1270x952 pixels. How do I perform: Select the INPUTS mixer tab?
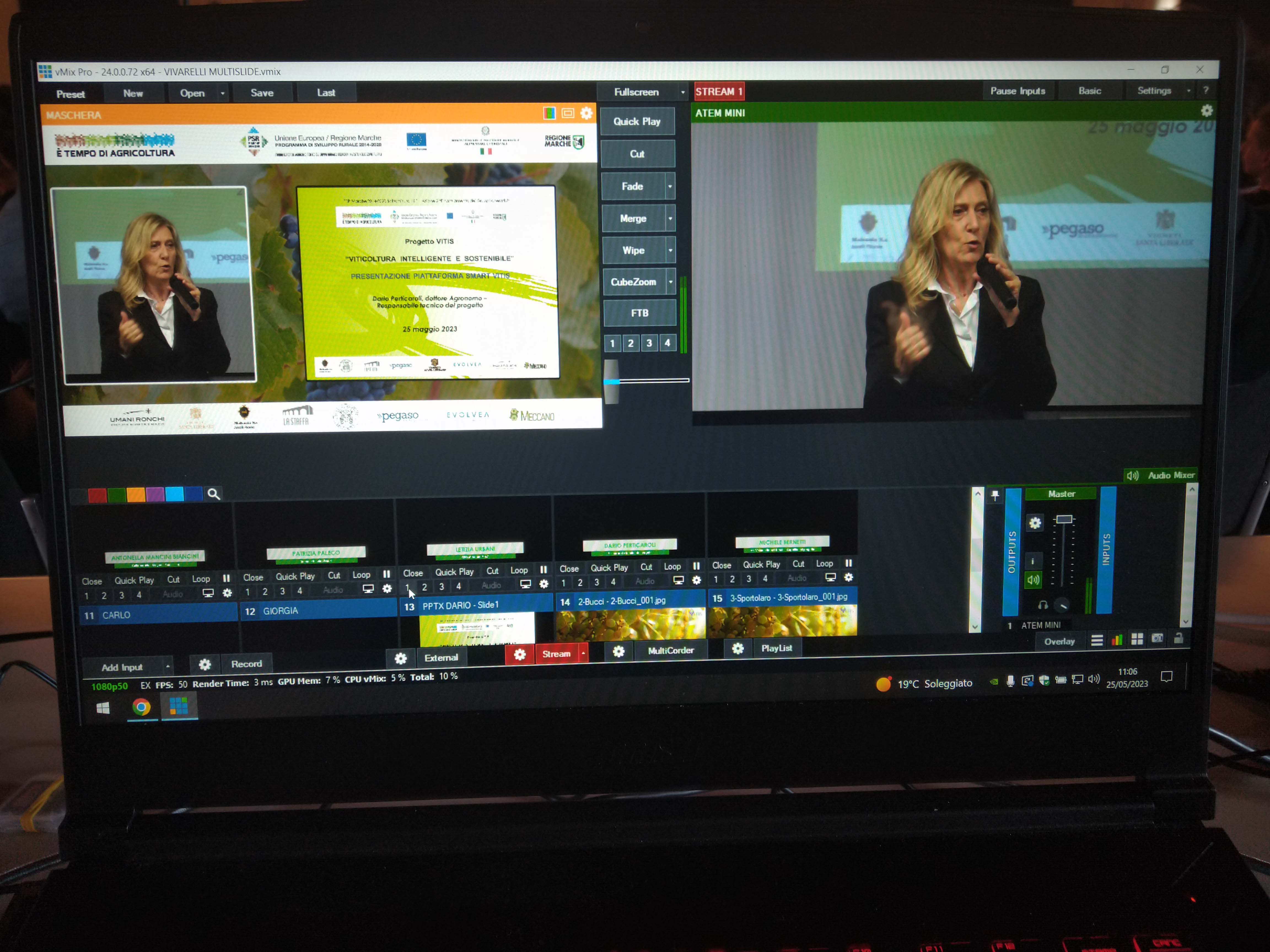click(x=1106, y=550)
